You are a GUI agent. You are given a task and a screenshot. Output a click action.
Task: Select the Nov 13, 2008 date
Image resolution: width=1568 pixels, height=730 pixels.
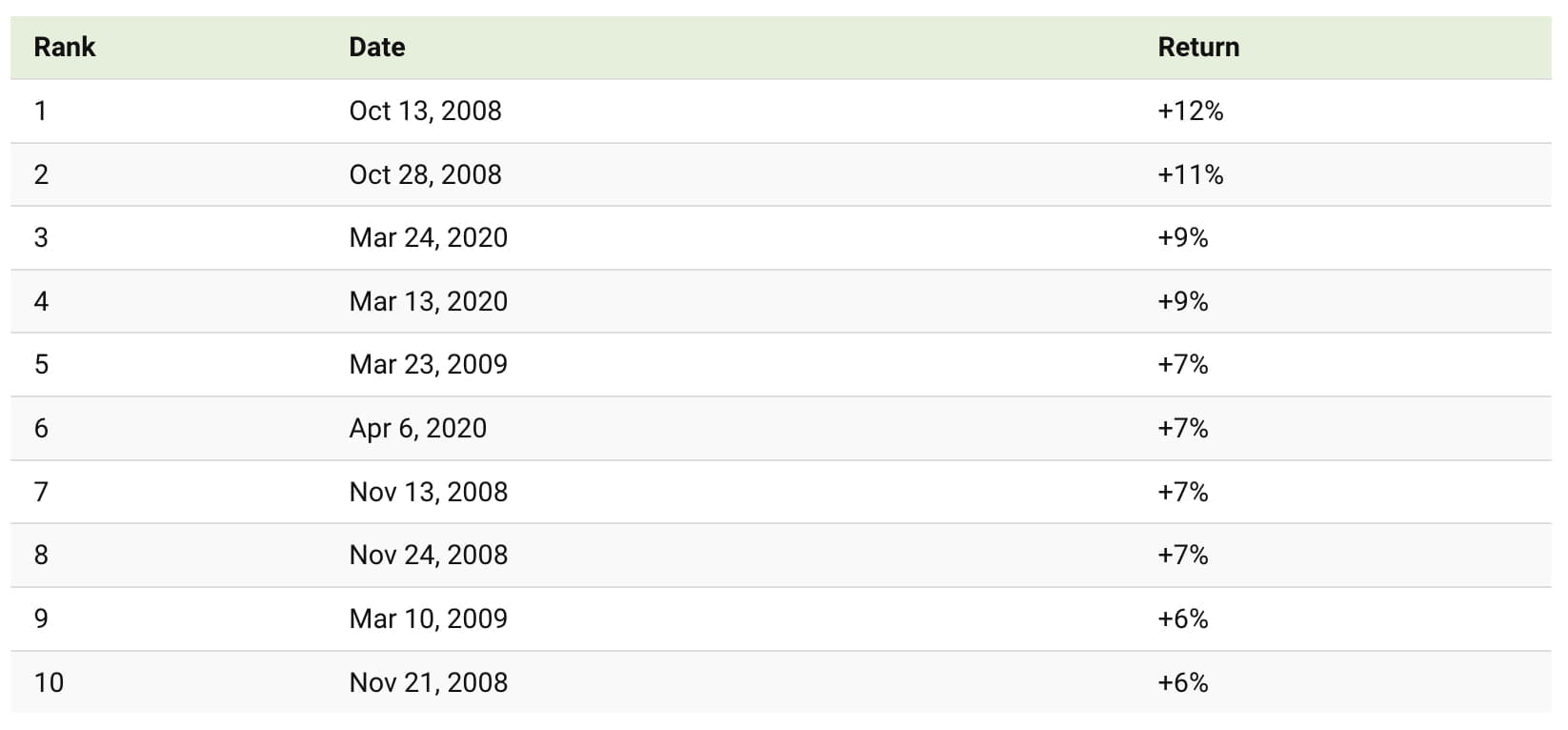point(428,492)
